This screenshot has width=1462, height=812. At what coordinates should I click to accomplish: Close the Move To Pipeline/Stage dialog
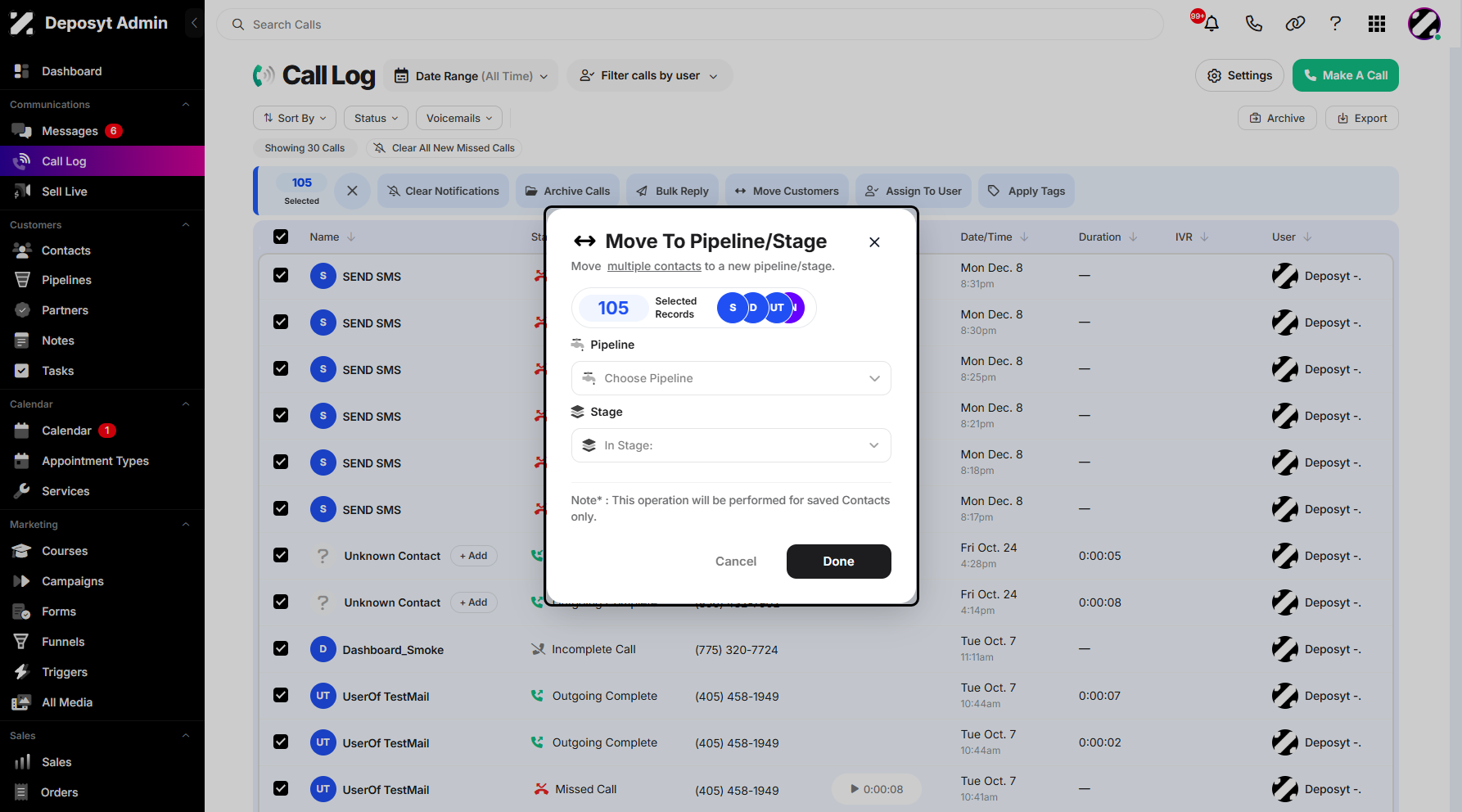[874, 242]
